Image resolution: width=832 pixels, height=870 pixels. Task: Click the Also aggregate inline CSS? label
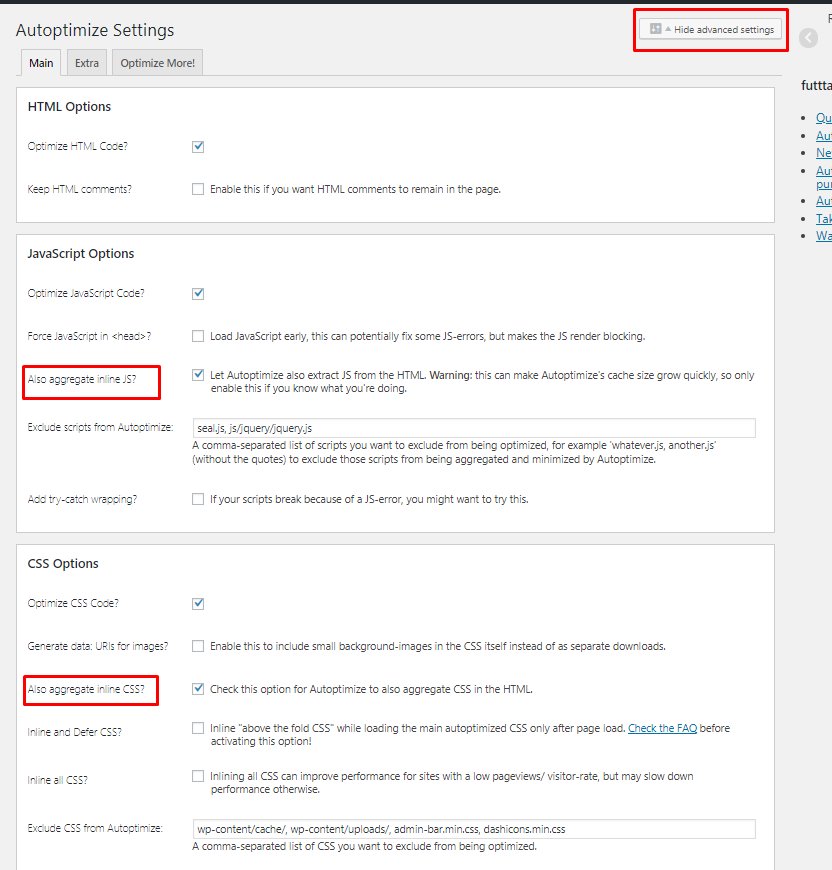(x=86, y=690)
